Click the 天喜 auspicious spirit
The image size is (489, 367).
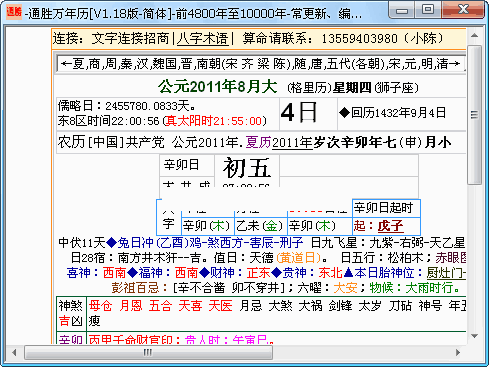pos(190,305)
